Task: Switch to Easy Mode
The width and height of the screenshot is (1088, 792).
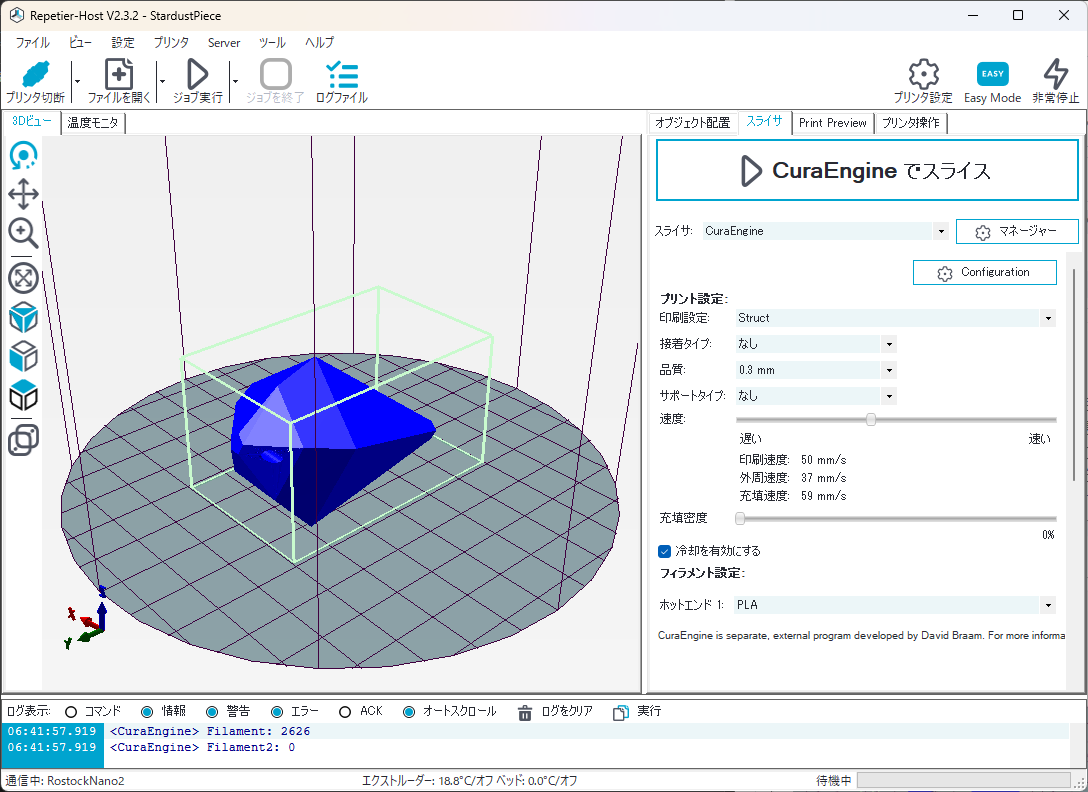Action: (x=992, y=83)
